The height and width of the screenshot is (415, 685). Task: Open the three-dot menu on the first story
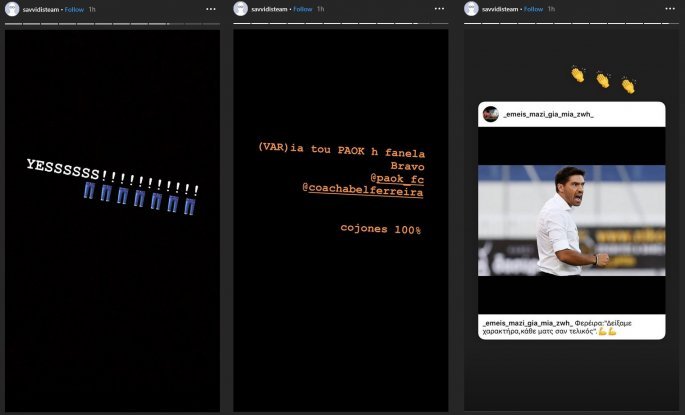click(210, 9)
